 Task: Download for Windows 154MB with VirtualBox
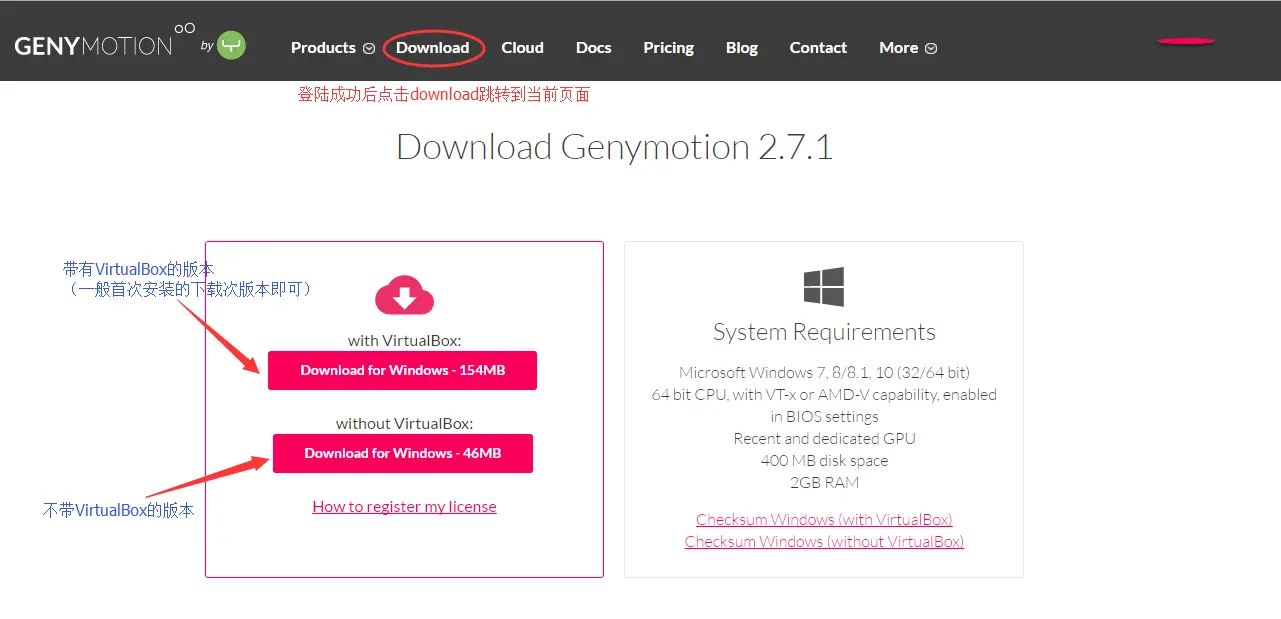[x=402, y=370]
